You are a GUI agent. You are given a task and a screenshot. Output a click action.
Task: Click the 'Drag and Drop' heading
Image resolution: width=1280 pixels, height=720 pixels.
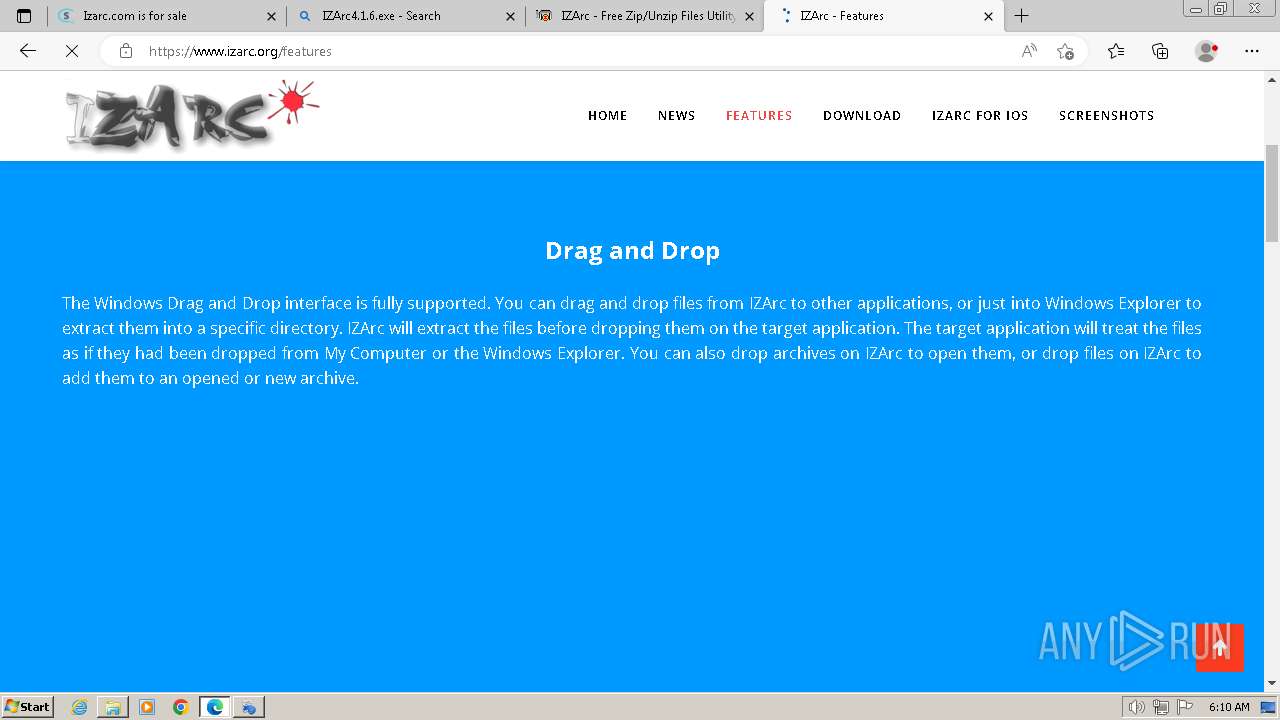(632, 250)
